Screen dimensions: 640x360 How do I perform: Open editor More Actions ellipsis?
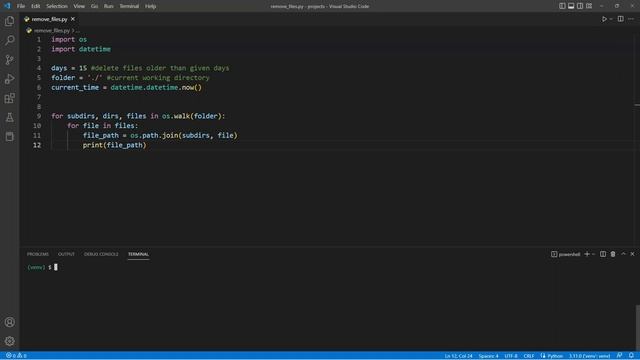coord(631,19)
